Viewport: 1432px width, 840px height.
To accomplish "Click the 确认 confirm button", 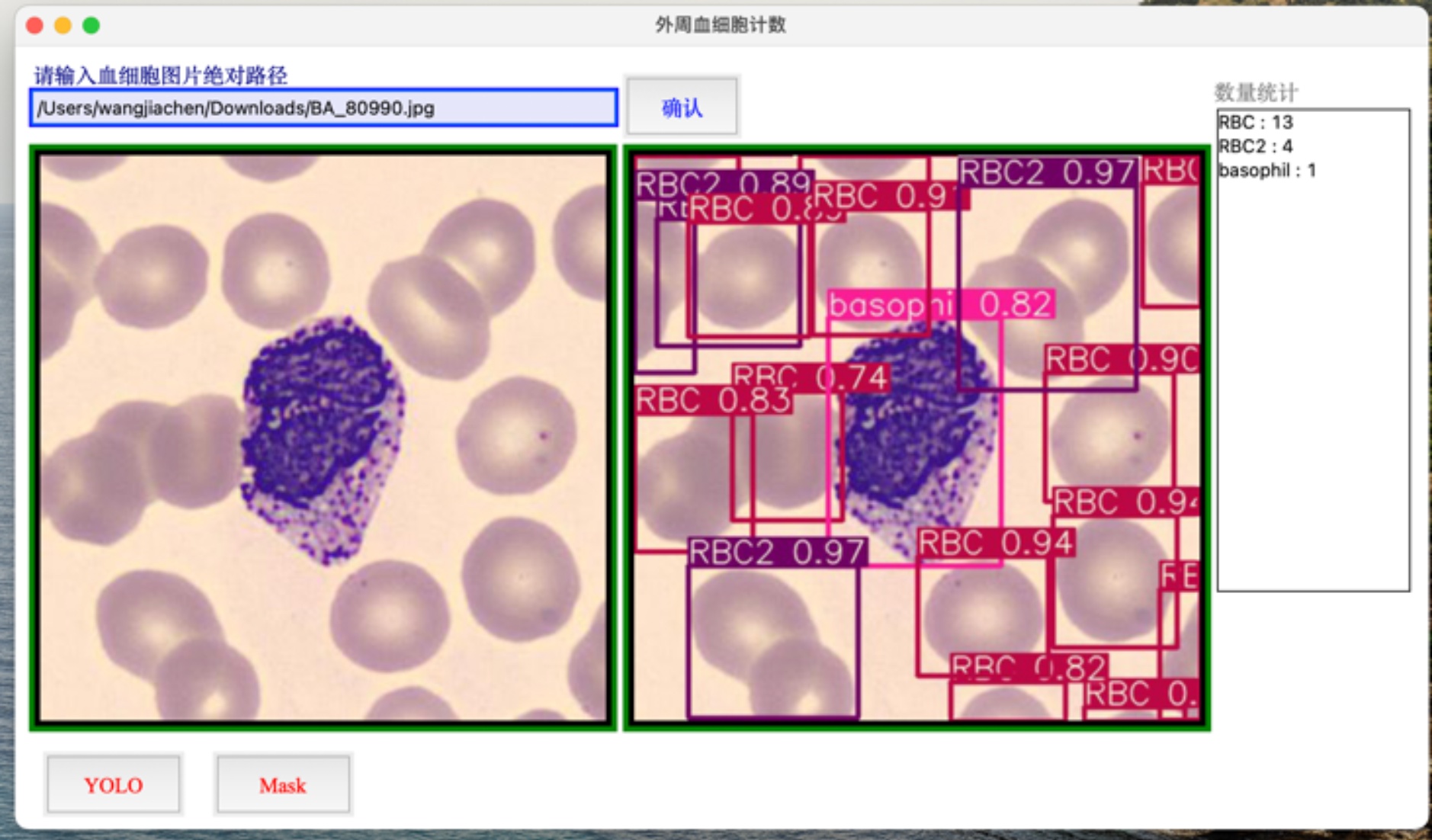I will pos(682,107).
